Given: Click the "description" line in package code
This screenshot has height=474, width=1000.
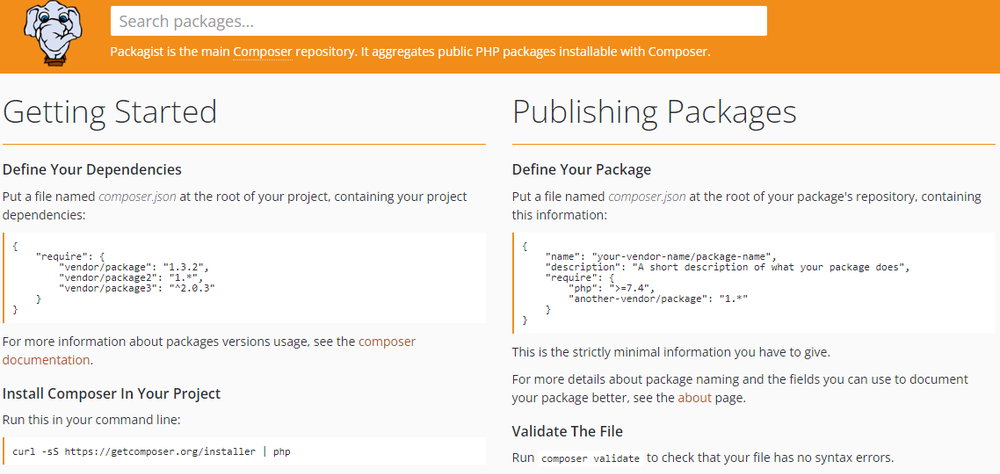Looking at the screenshot, I should point(726,267).
